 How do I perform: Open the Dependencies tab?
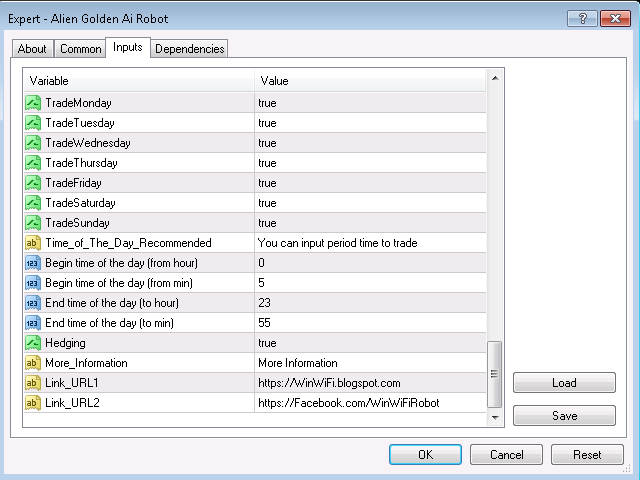coord(189,49)
